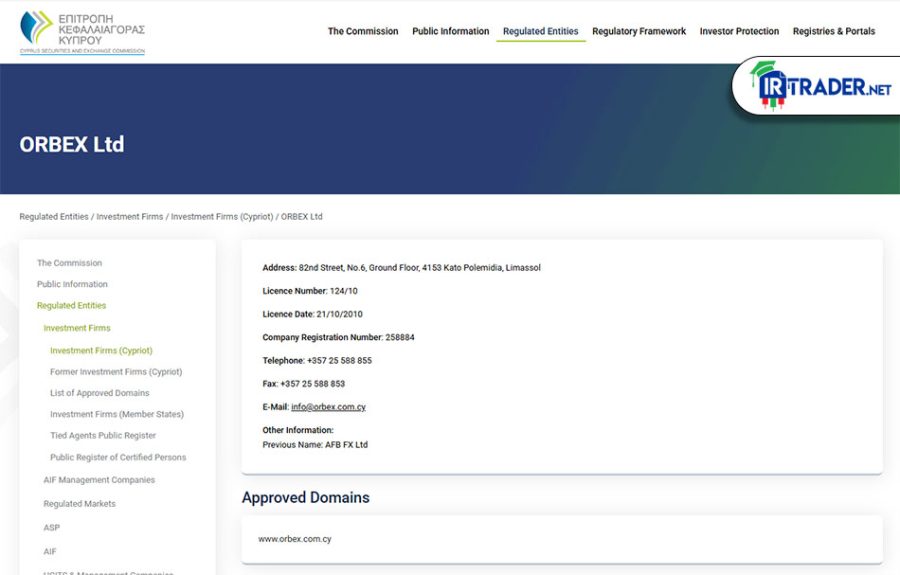The width and height of the screenshot is (900, 575).
Task: Open Former Investment Firms (Cypriot) sidebar item
Action: click(x=116, y=372)
